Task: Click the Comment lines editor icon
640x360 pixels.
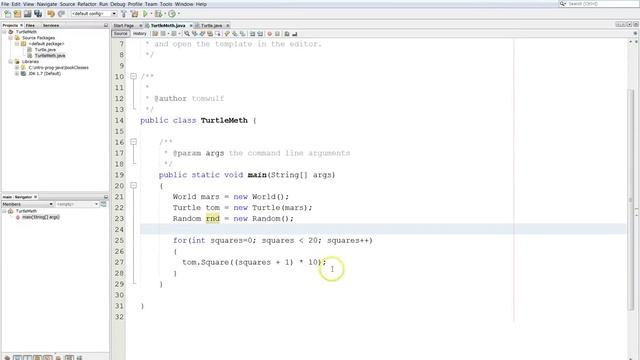Action: click(287, 33)
